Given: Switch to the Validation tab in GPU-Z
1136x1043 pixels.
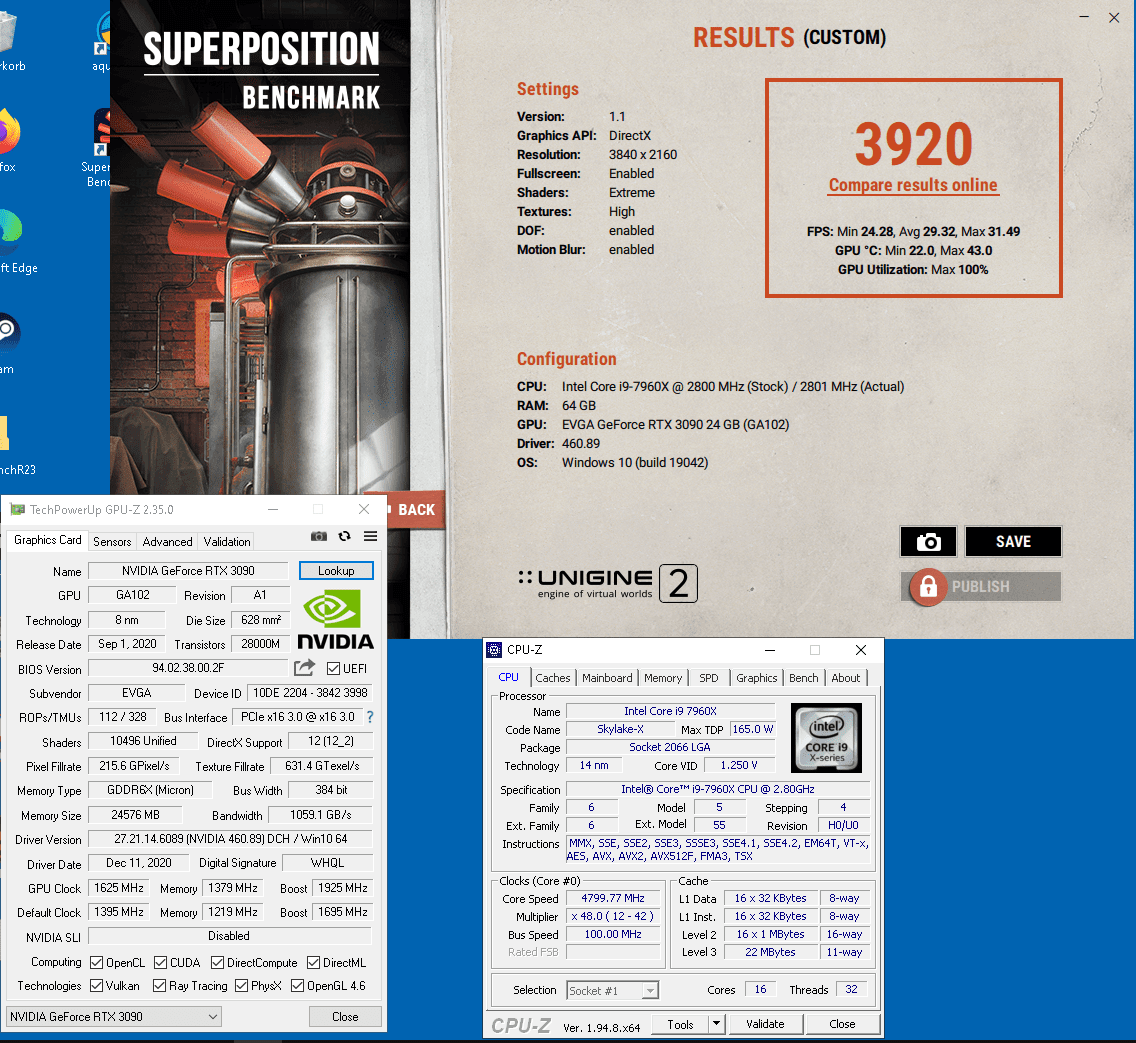Looking at the screenshot, I should pyautogui.click(x=227, y=542).
